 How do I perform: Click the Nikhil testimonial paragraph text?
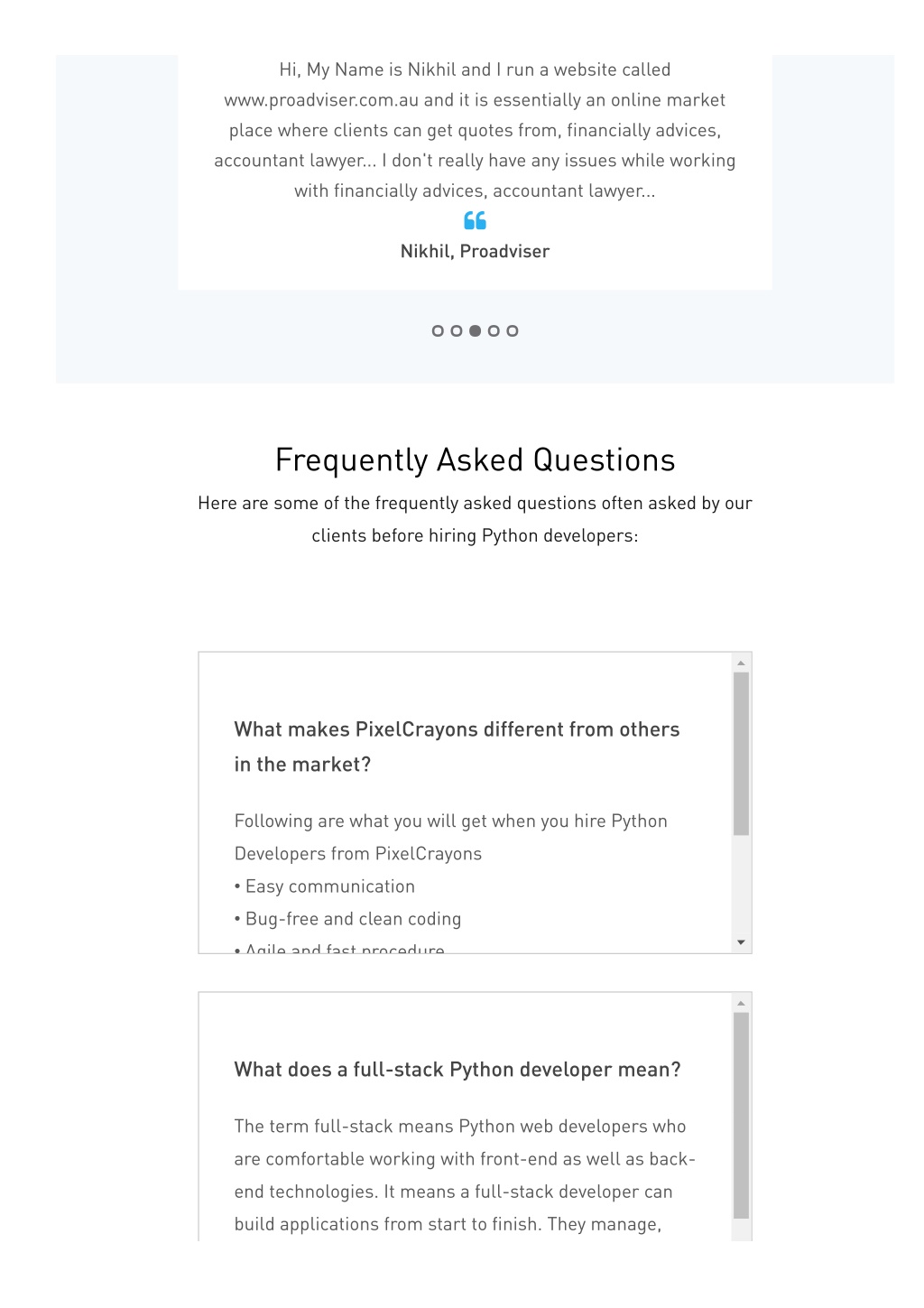(x=475, y=130)
